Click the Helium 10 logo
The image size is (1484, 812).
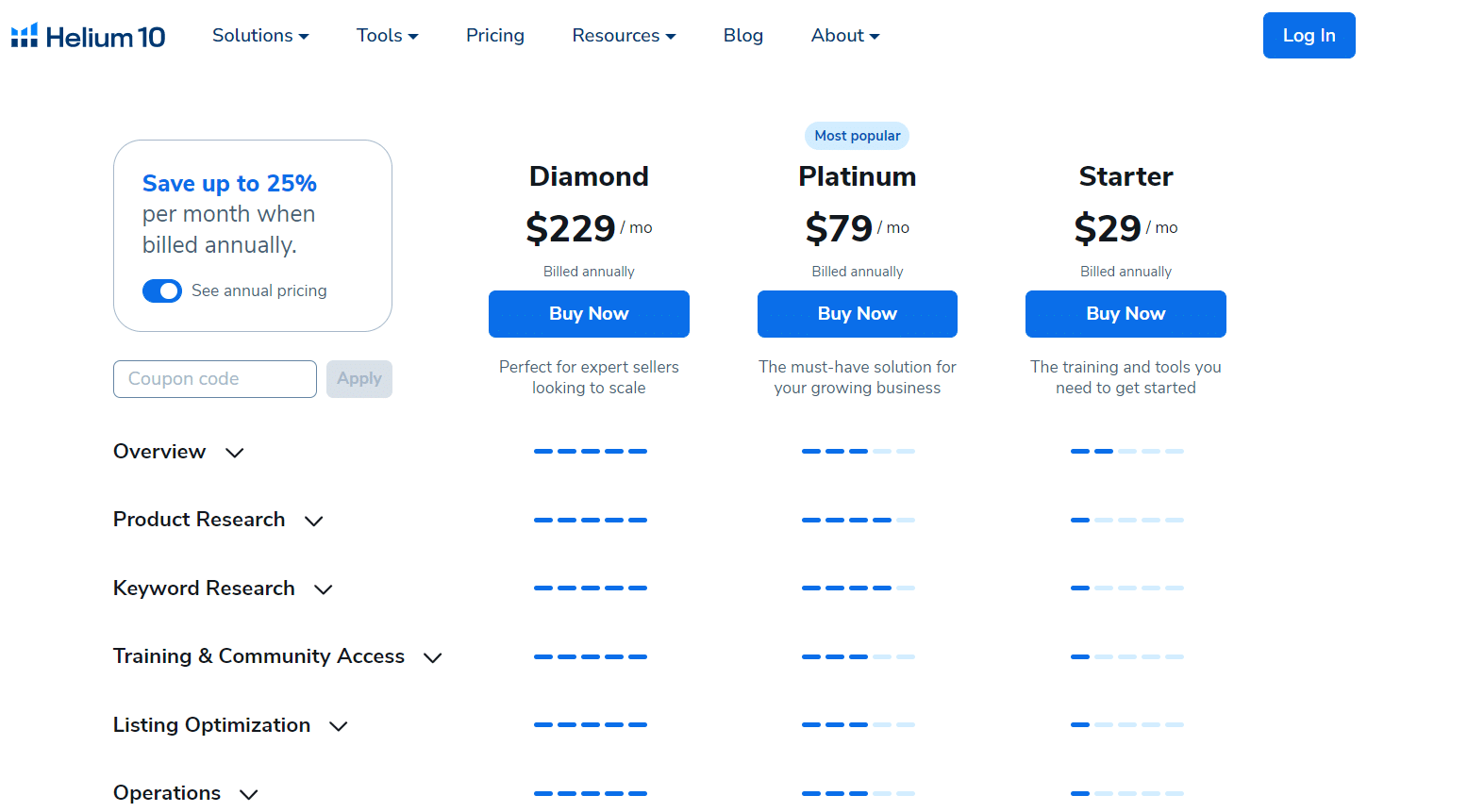88,35
